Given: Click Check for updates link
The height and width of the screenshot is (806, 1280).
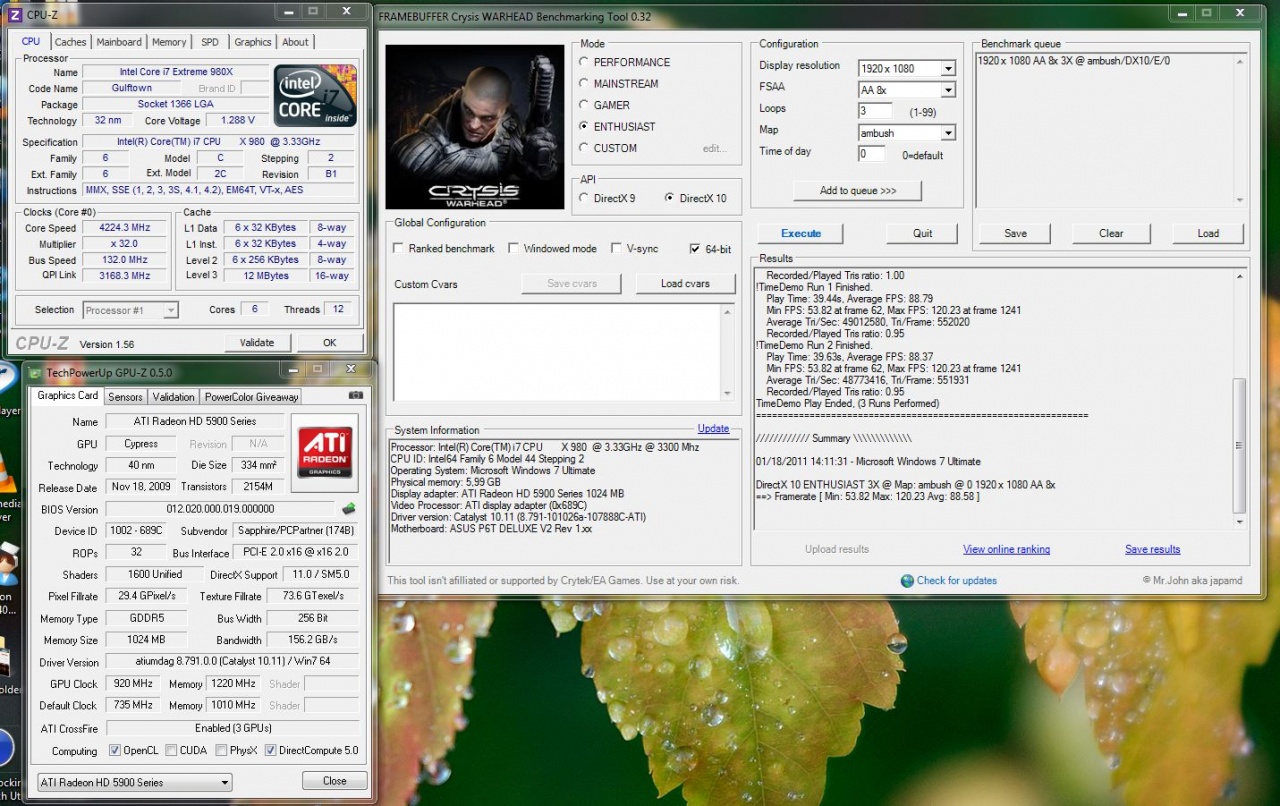Looking at the screenshot, I should point(957,581).
